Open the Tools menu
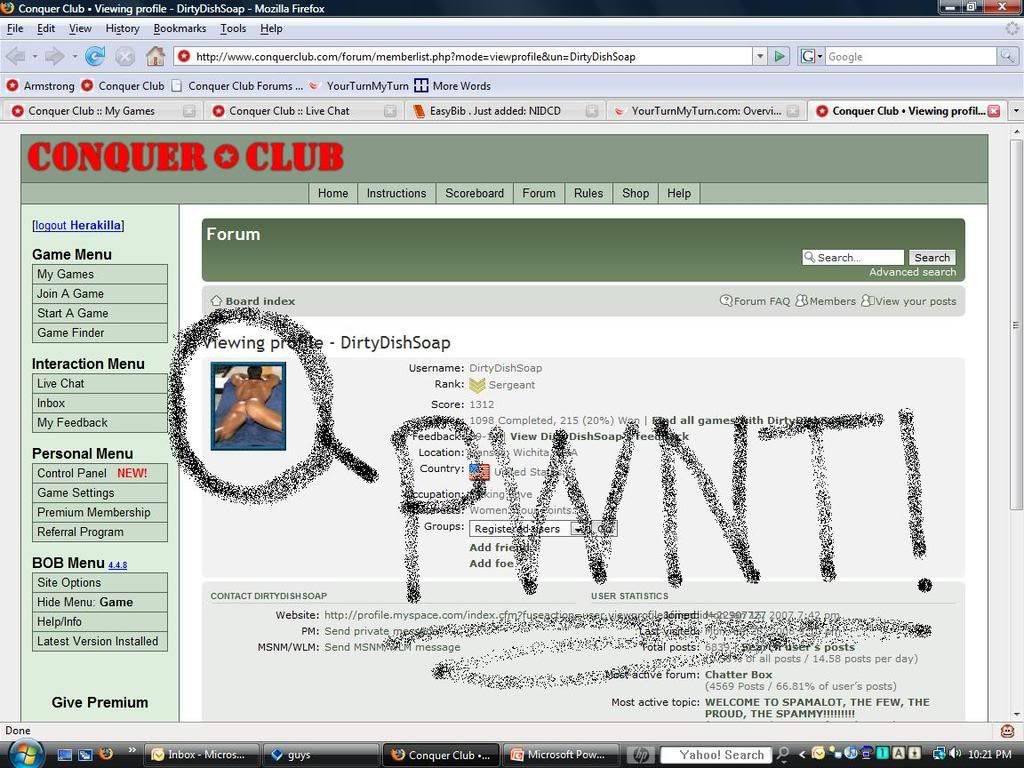The image size is (1024, 768). (x=233, y=29)
